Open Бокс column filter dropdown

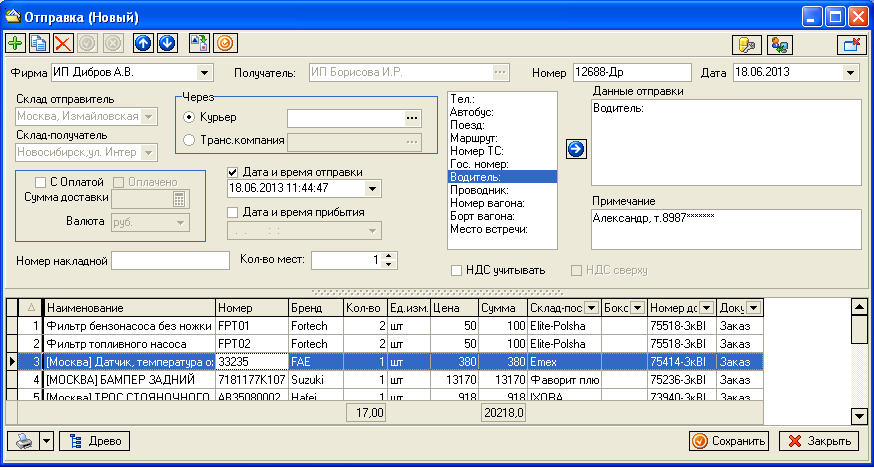(x=637, y=308)
